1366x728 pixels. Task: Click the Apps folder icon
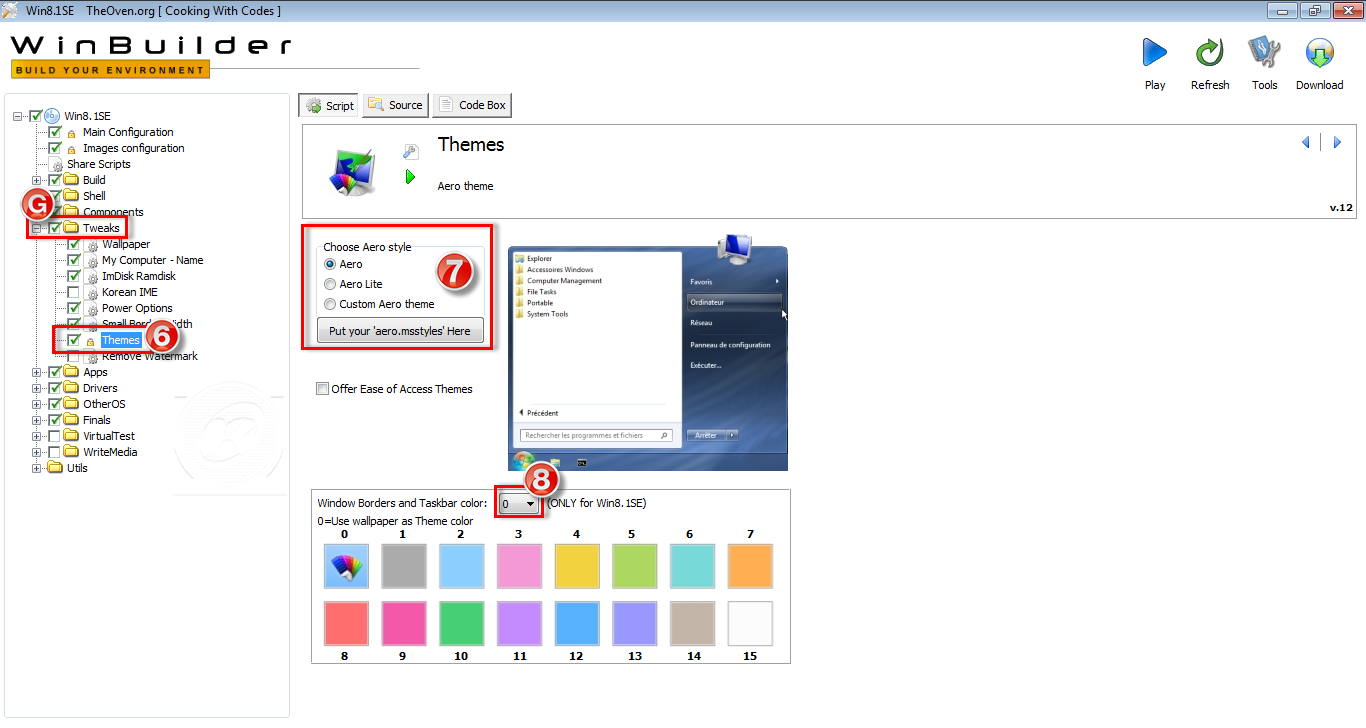click(x=71, y=372)
